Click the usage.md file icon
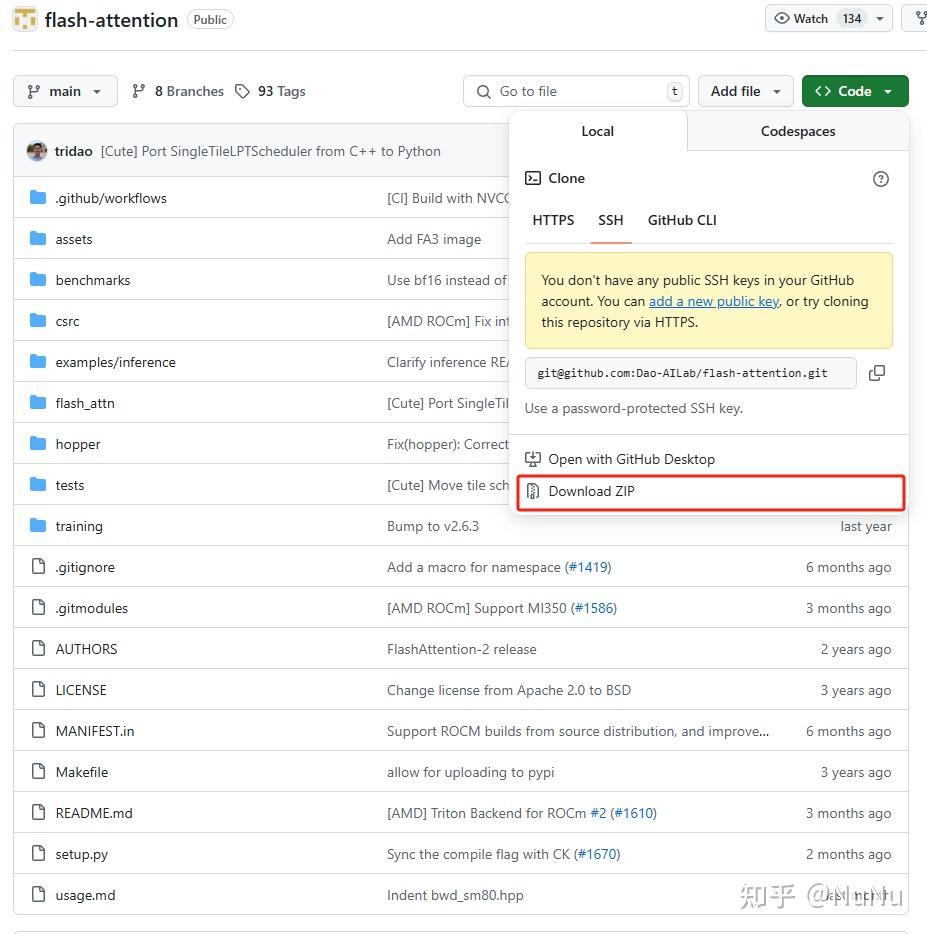Image resolution: width=927 pixels, height=934 pixels. click(x=38, y=895)
